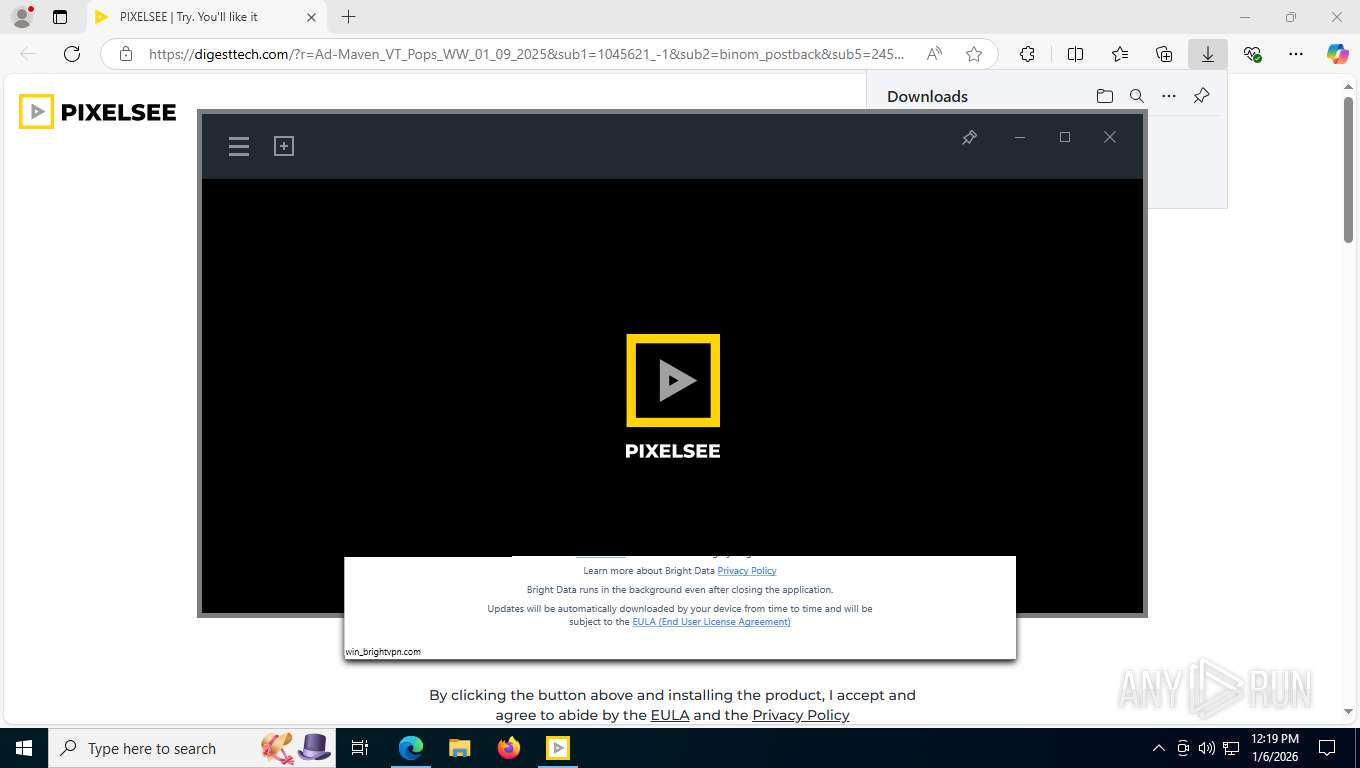Open the Downloads folder icon
Image resolution: width=1360 pixels, height=768 pixels.
[1105, 96]
